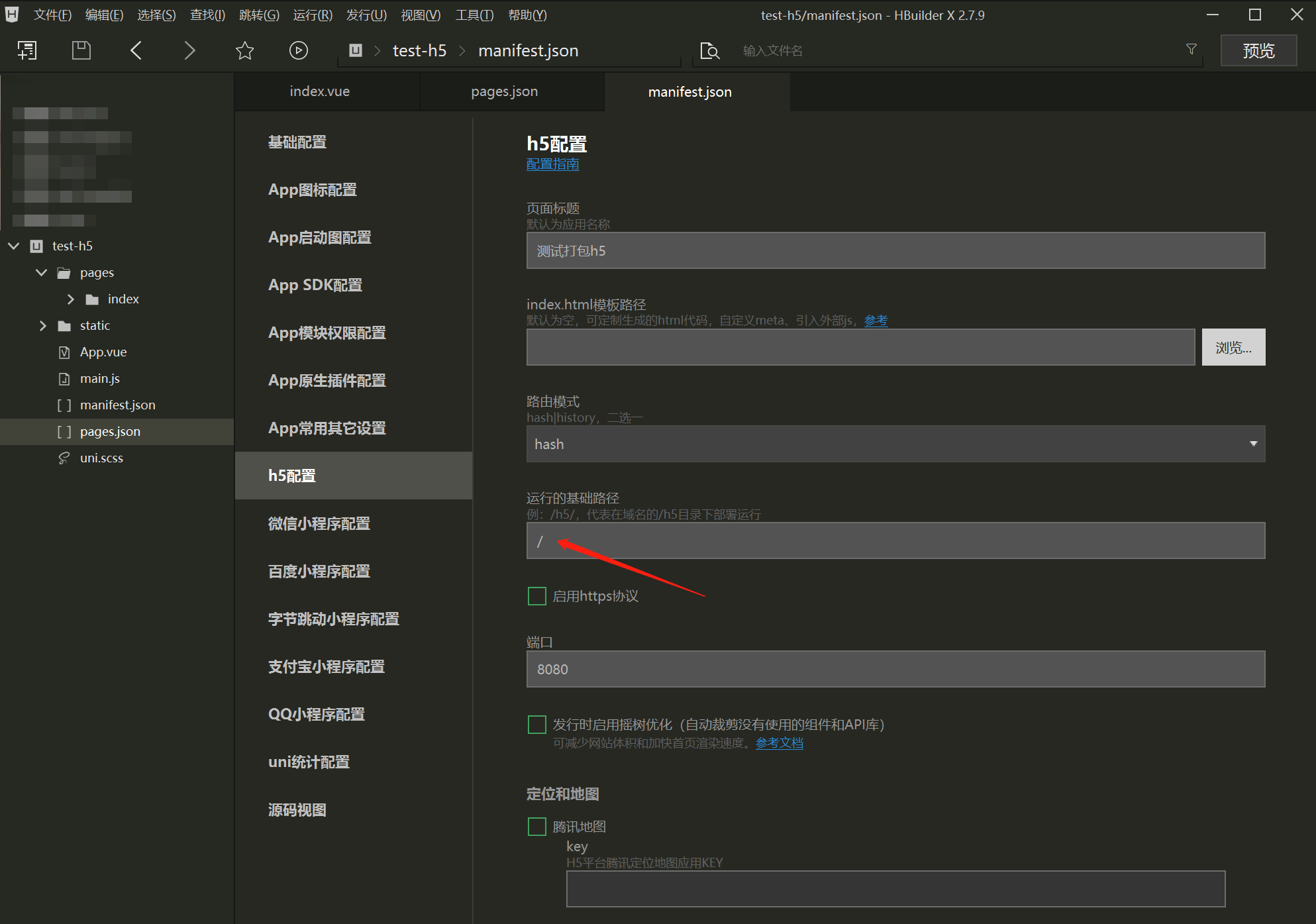
Task: Go back using the left arrow icon
Action: pyautogui.click(x=136, y=50)
